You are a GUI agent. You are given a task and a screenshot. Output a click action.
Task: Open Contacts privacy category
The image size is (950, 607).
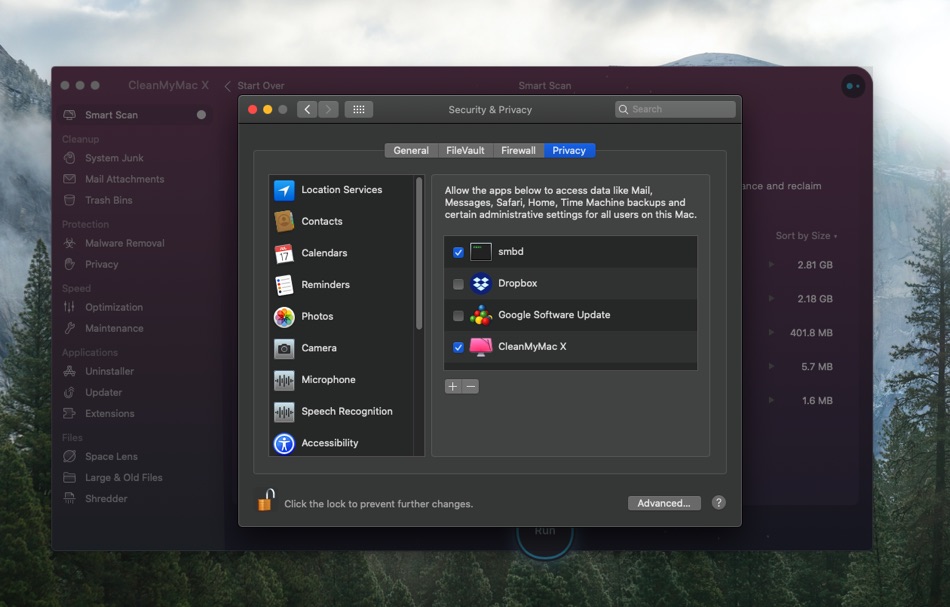coord(342,221)
